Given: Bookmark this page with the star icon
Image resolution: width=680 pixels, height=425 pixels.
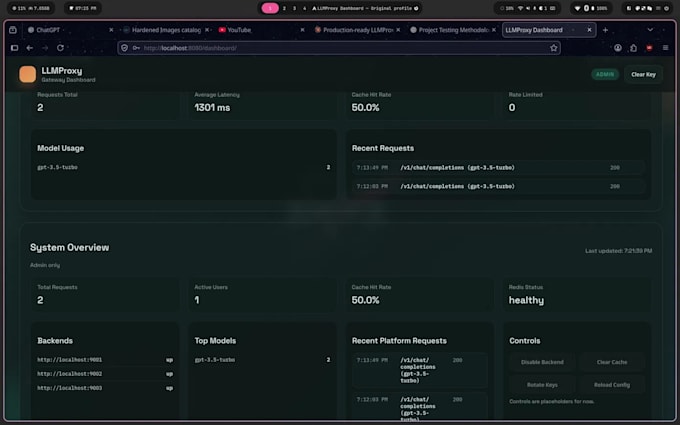Looking at the screenshot, I should (554, 48).
